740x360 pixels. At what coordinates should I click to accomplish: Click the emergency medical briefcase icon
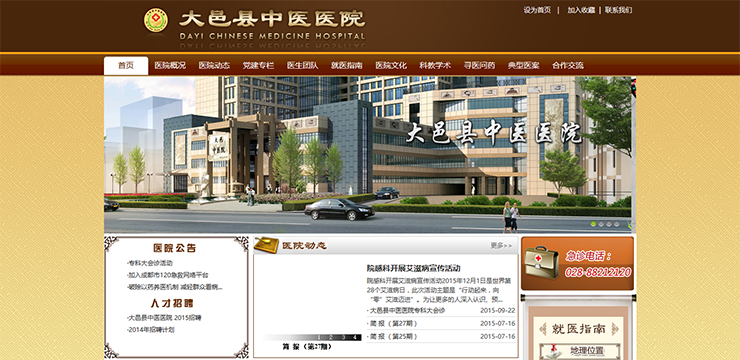(x=542, y=263)
